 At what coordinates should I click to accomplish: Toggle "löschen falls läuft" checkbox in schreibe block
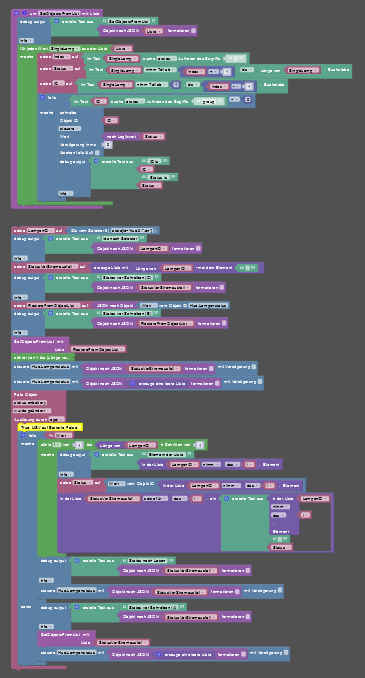(x=97, y=153)
